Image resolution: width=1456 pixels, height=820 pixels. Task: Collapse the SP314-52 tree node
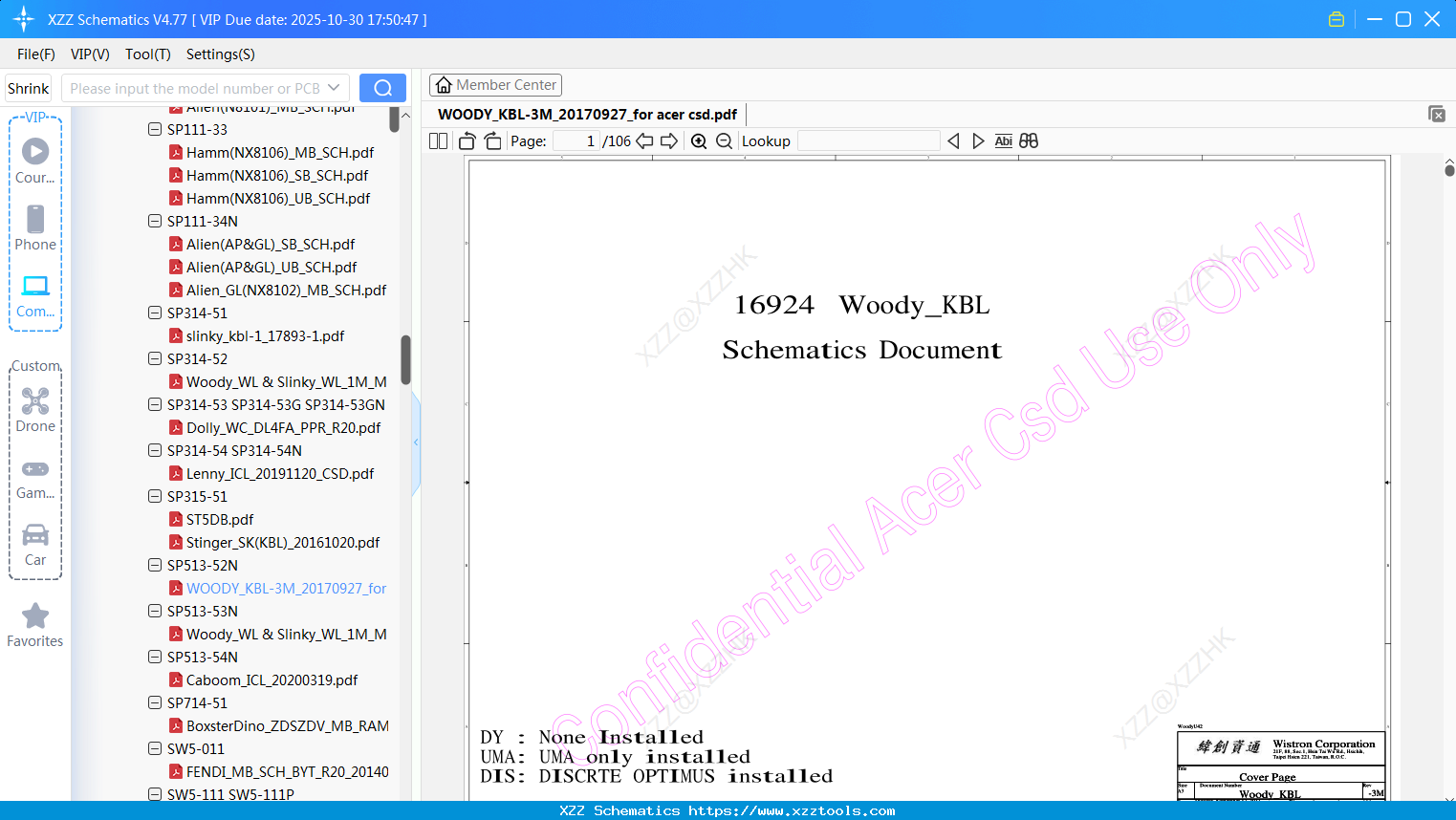(x=155, y=358)
